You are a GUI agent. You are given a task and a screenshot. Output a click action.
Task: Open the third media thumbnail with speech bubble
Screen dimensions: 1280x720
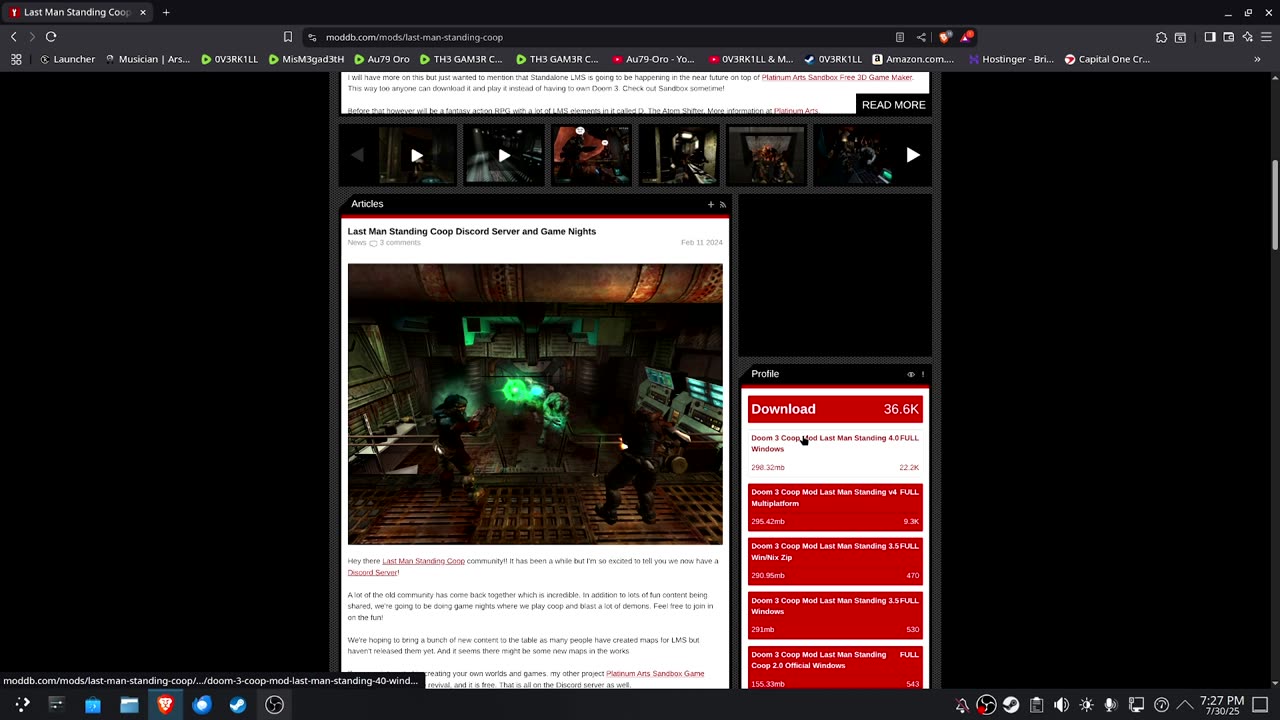point(591,155)
